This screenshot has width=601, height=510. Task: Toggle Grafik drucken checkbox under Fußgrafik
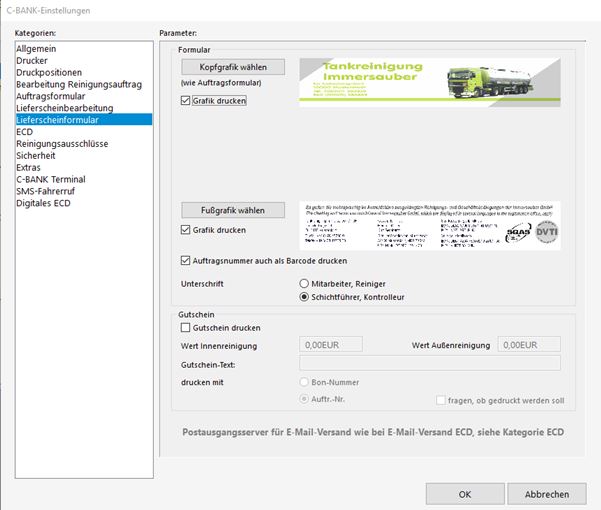[x=187, y=230]
